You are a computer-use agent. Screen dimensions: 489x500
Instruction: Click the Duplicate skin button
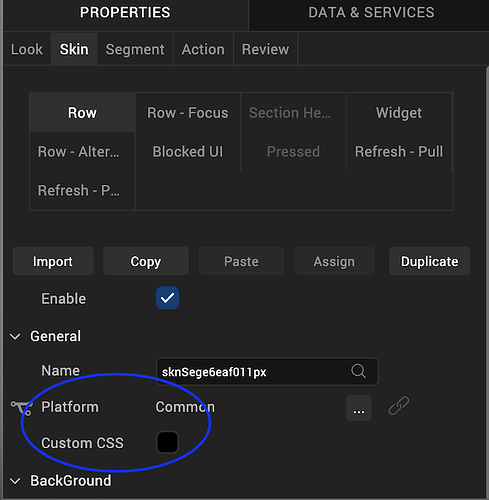pyautogui.click(x=429, y=261)
